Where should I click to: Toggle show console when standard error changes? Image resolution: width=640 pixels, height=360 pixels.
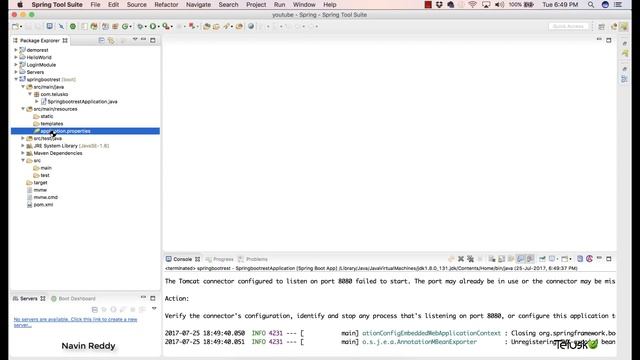(x=530, y=259)
